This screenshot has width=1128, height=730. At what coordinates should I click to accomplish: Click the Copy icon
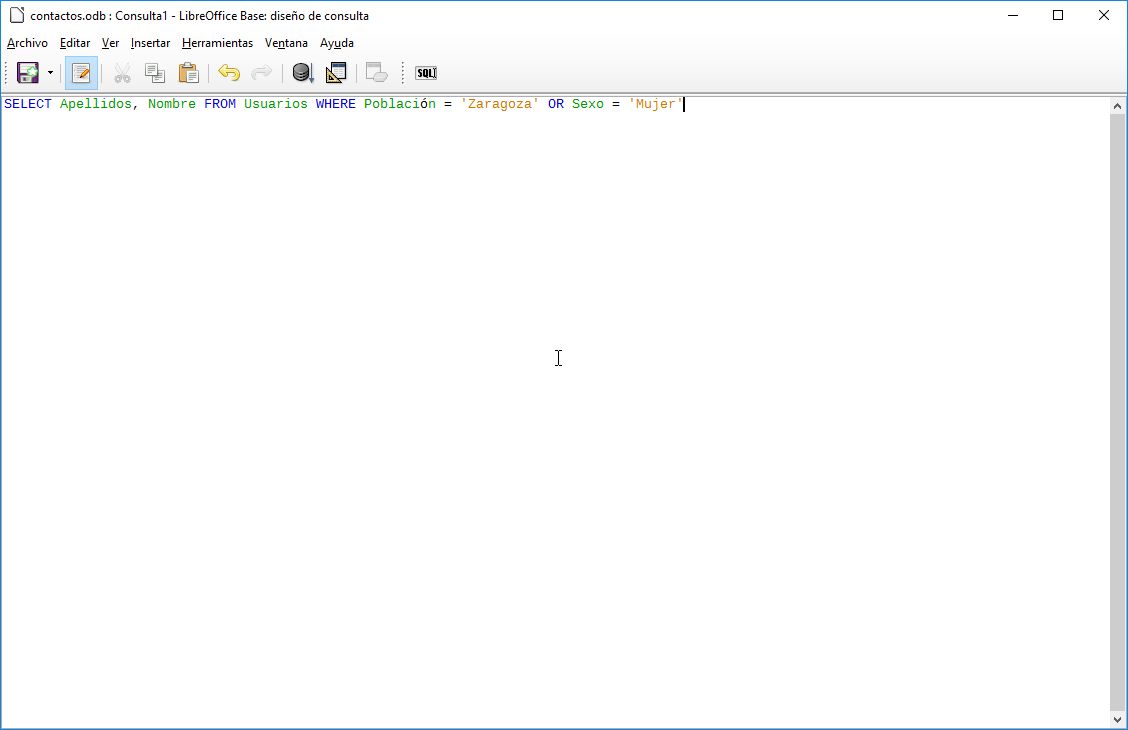pos(155,73)
